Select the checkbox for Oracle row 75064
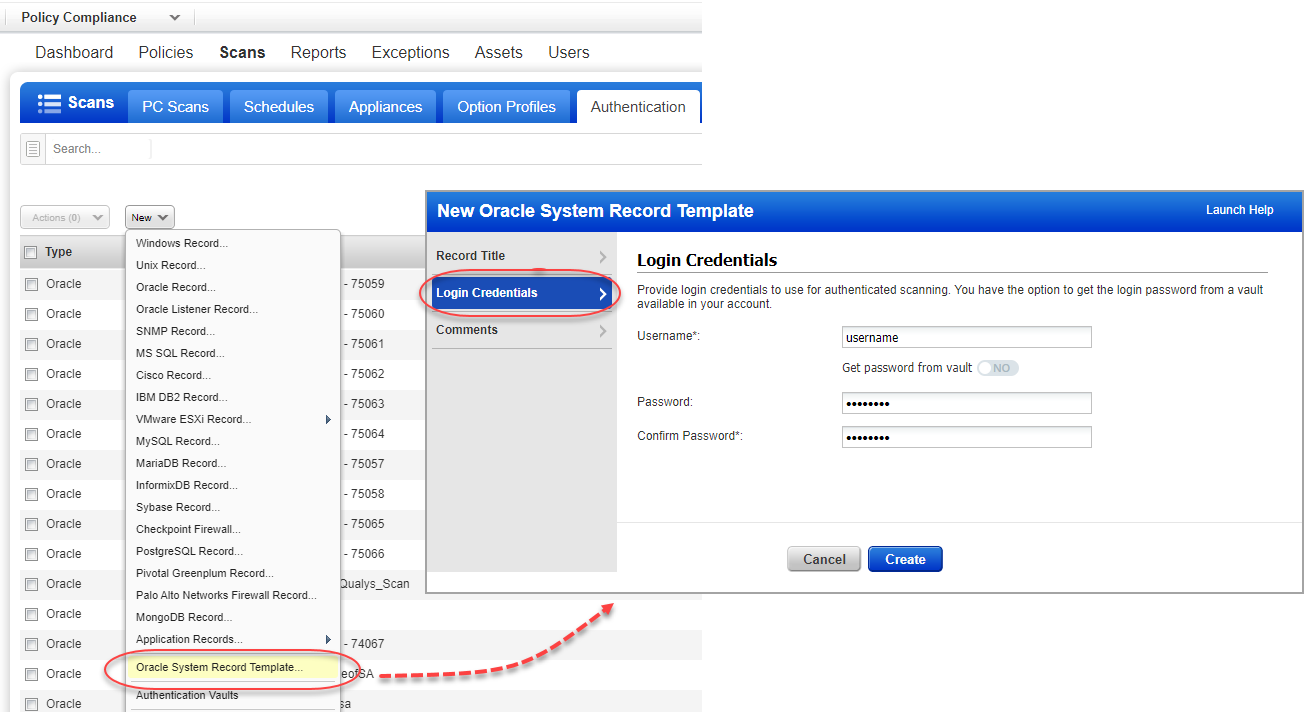Image resolution: width=1304 pixels, height=712 pixels. click(x=31, y=434)
